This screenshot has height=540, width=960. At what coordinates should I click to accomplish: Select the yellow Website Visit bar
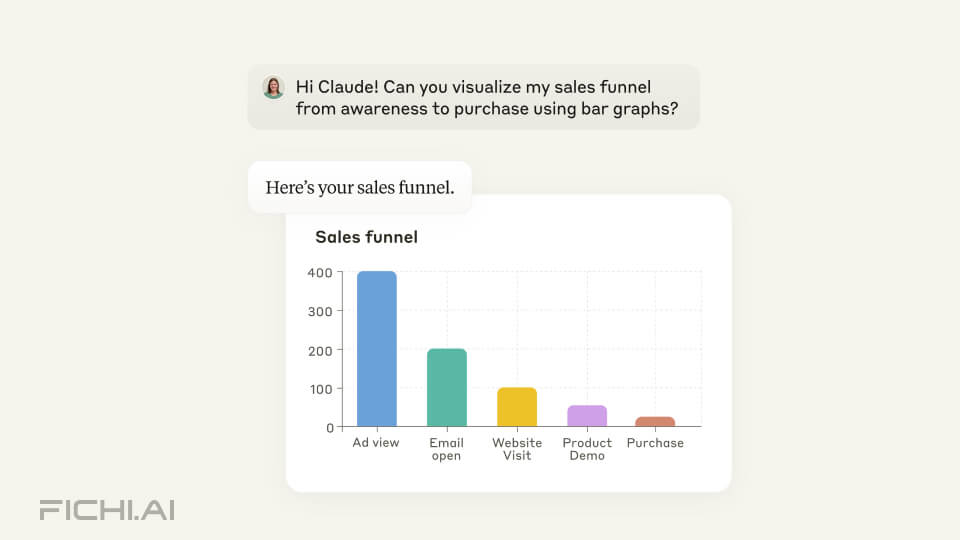point(517,407)
